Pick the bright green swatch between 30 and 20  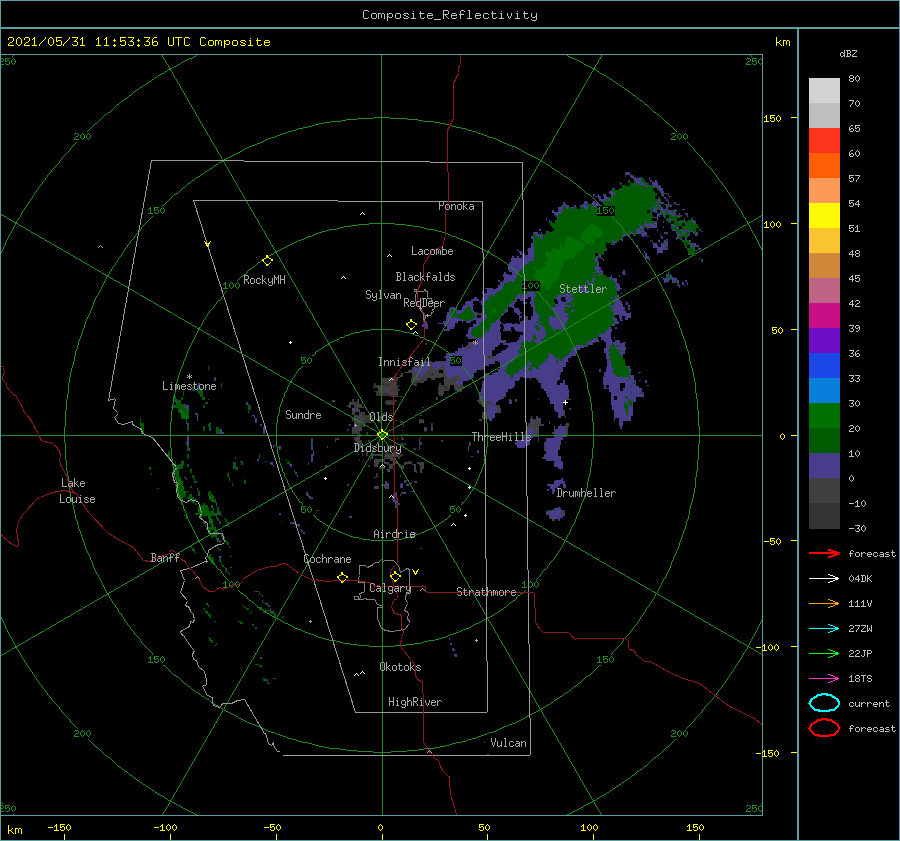click(x=824, y=416)
